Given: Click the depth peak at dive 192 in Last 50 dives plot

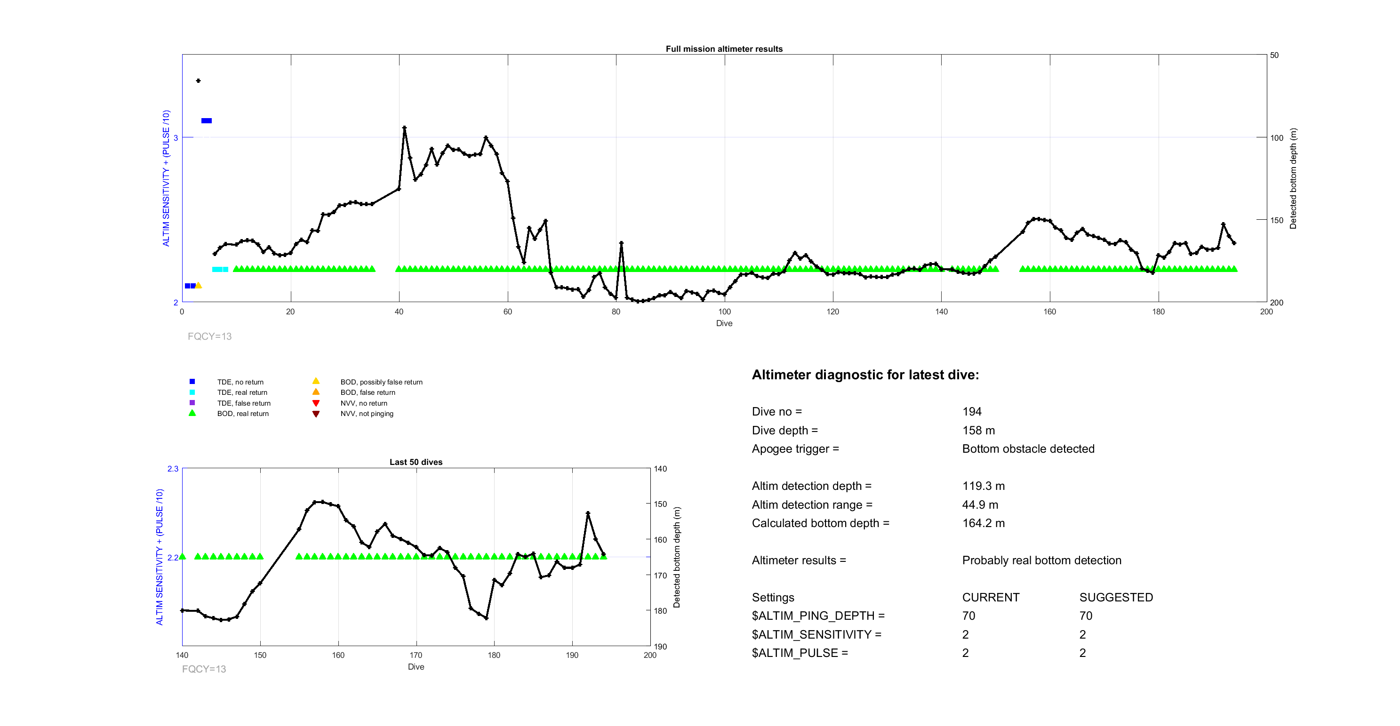Looking at the screenshot, I should click(x=588, y=513).
